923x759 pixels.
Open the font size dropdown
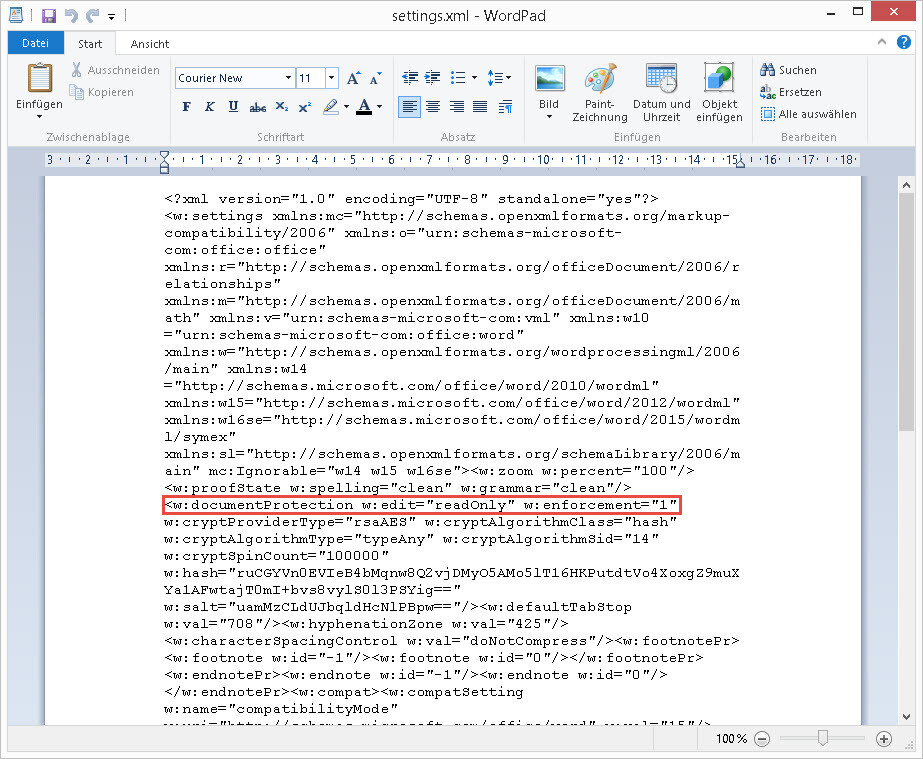[x=332, y=78]
